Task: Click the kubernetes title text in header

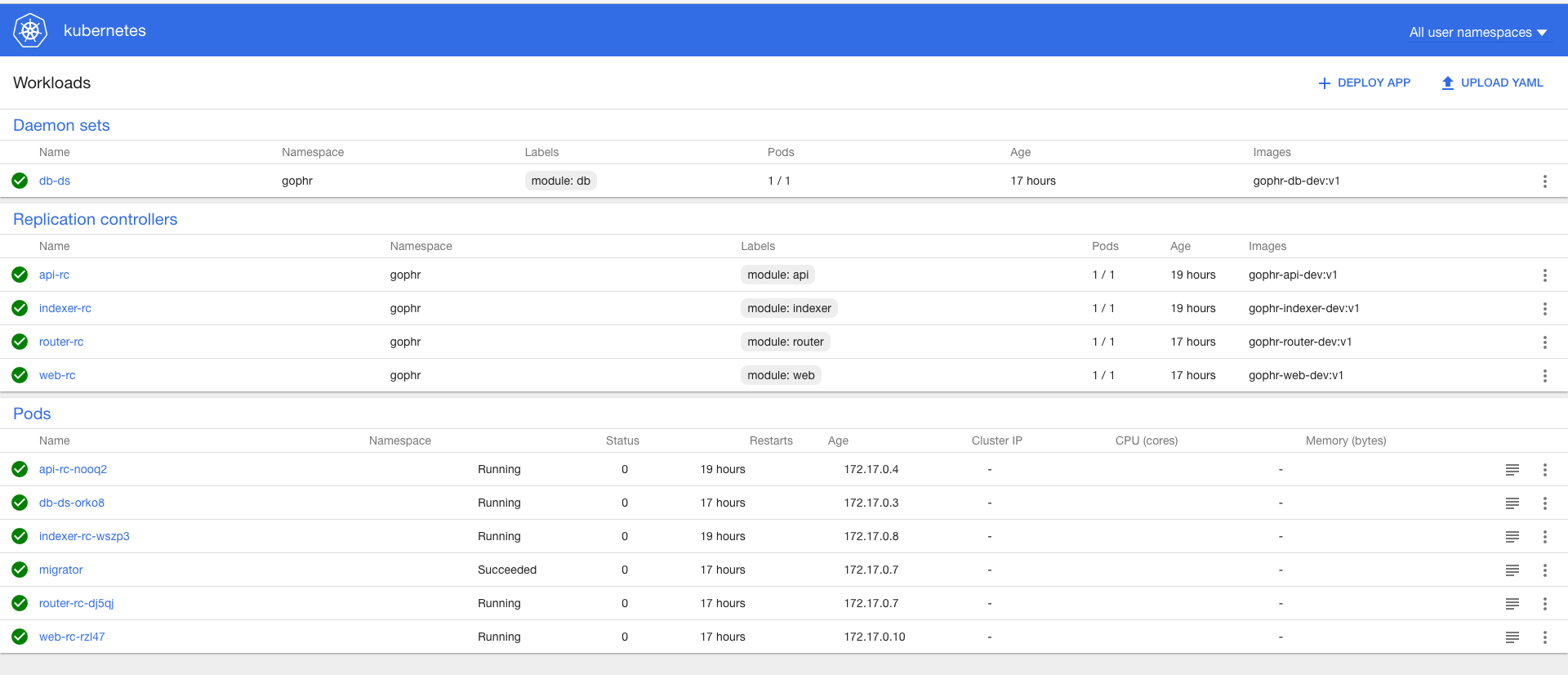Action: 105,30
